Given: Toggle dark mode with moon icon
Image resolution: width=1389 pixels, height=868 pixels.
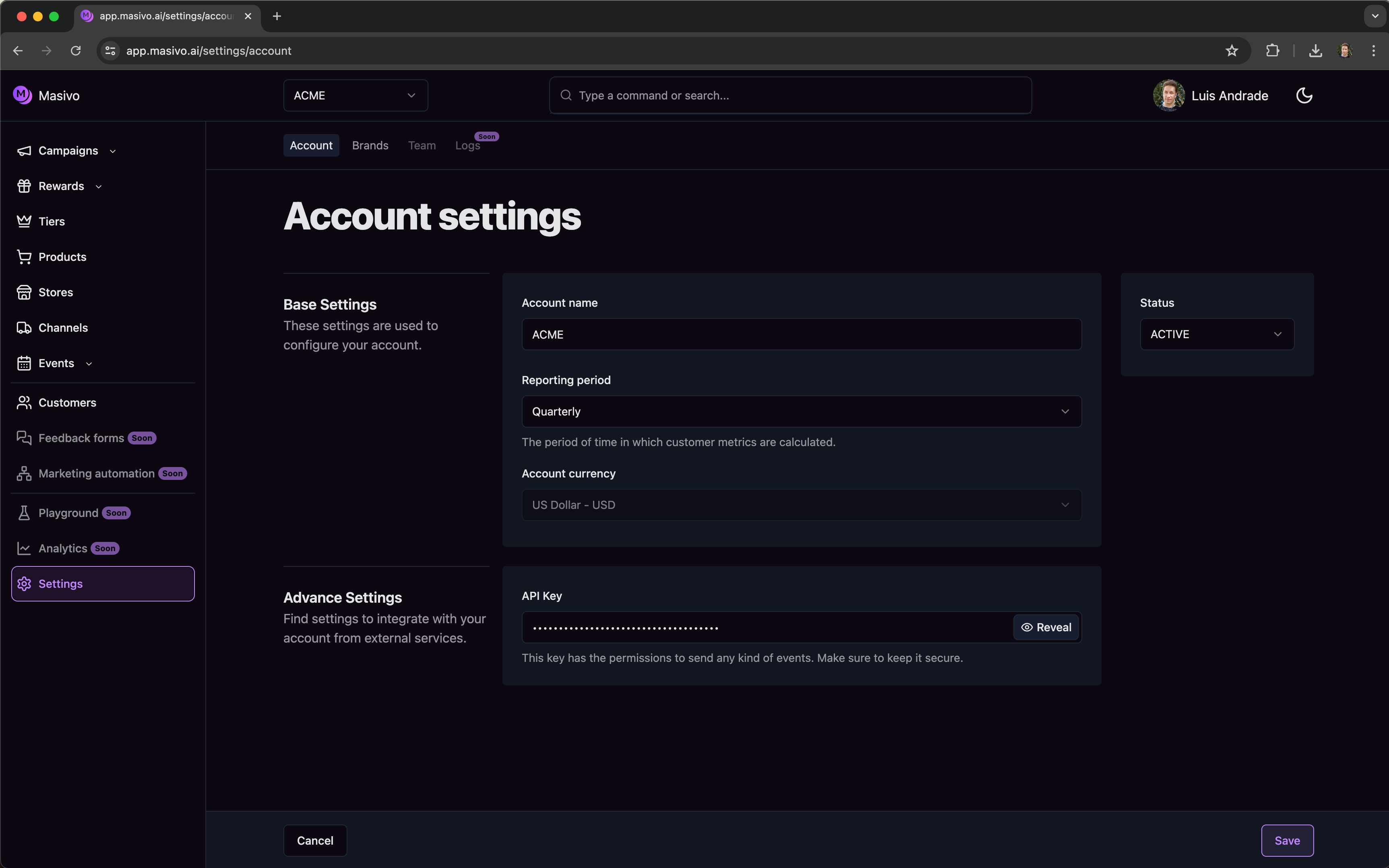Looking at the screenshot, I should pyautogui.click(x=1304, y=95).
